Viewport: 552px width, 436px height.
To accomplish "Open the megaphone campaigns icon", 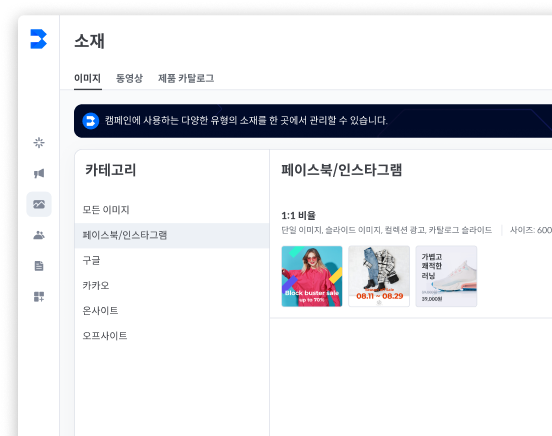I will click(39, 173).
